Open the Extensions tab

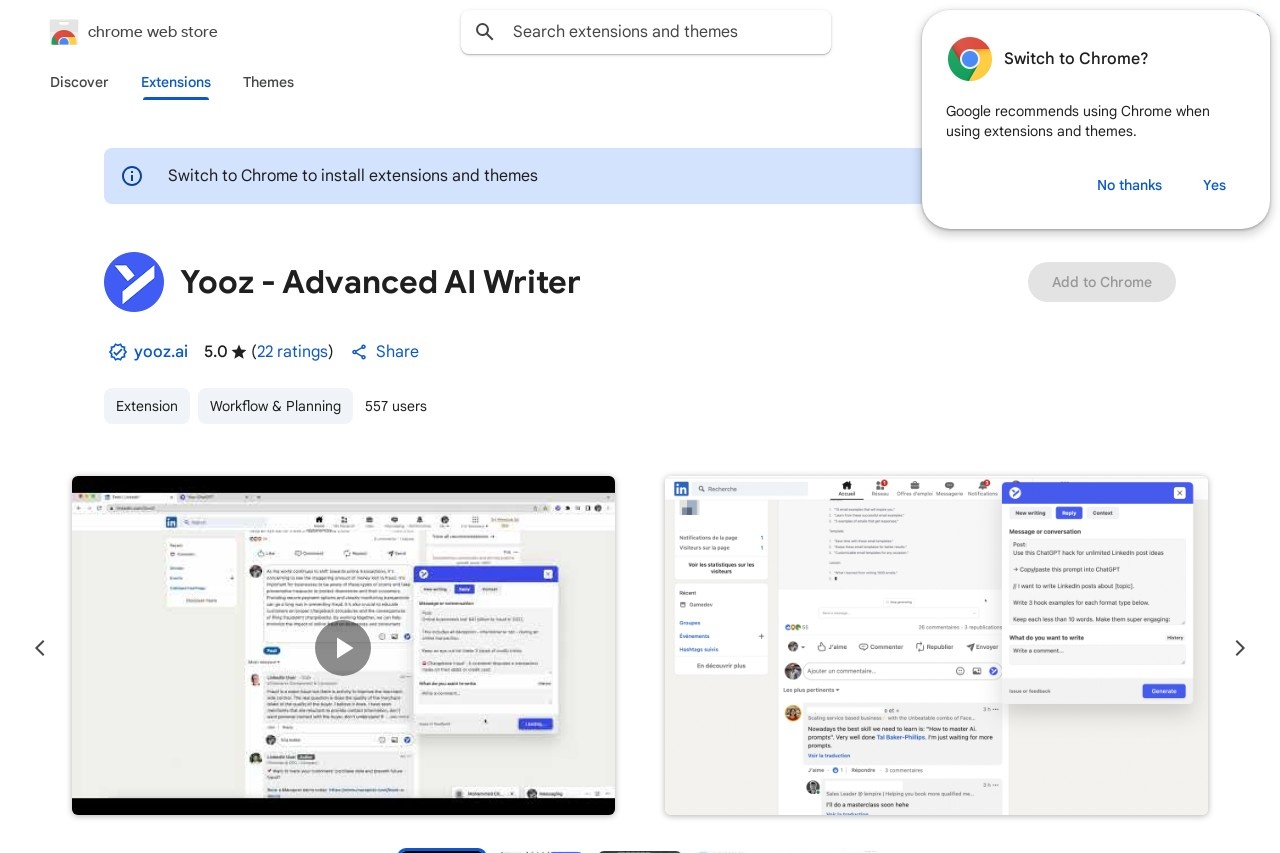pos(176,82)
